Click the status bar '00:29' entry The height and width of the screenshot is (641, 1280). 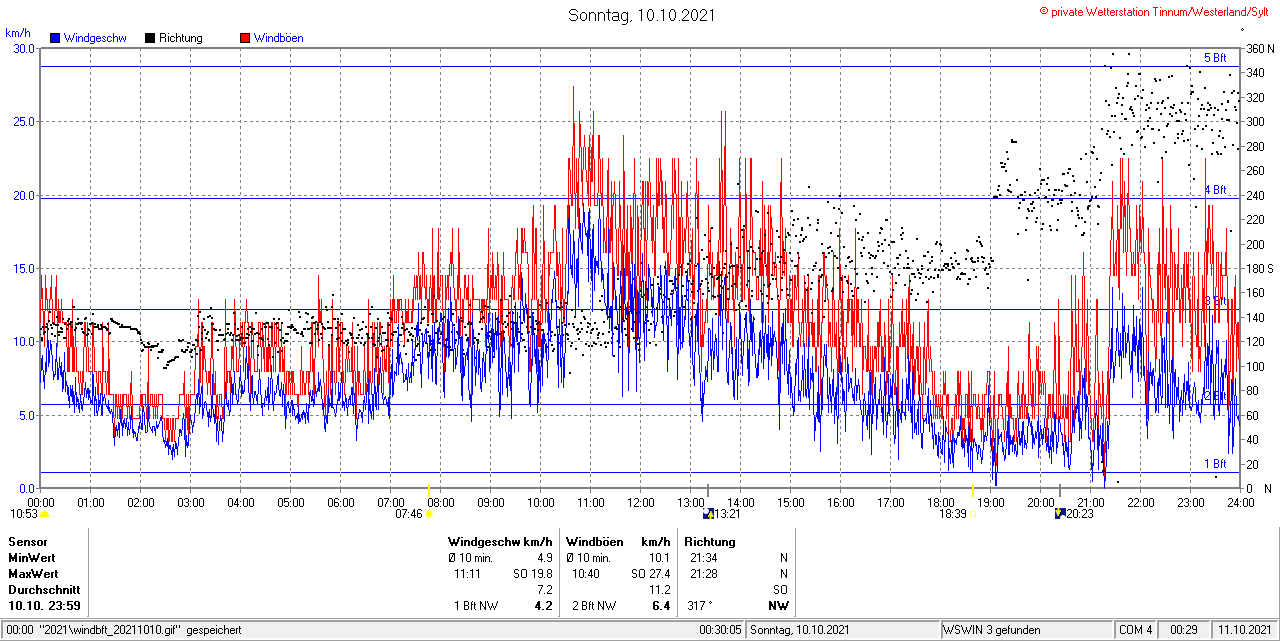point(1185,630)
